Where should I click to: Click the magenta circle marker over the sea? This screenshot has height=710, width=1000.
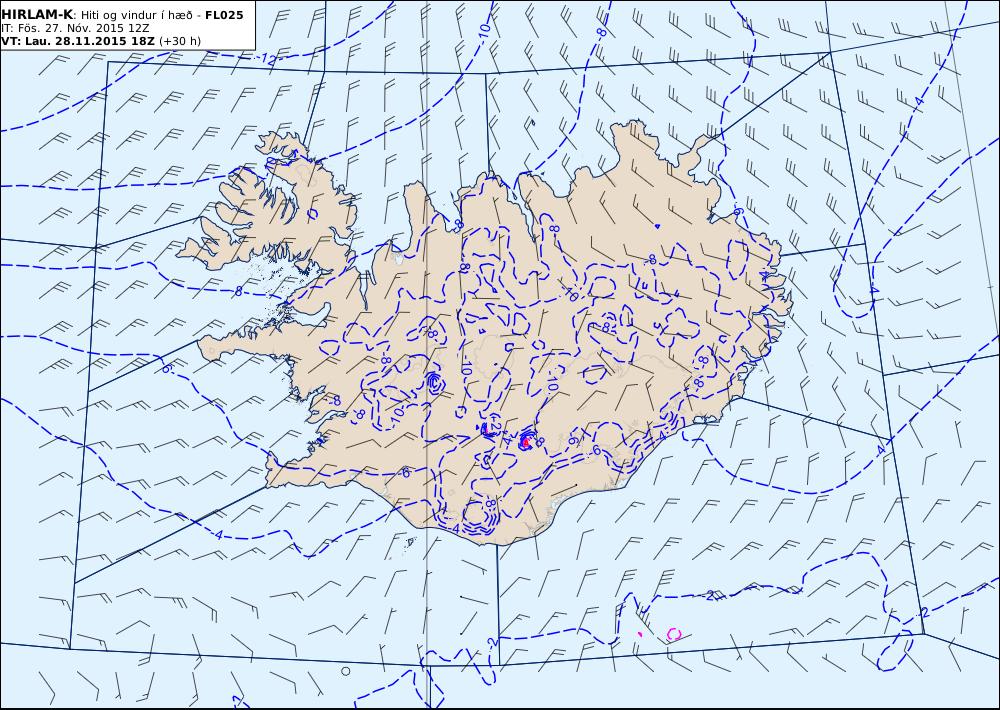(x=674, y=634)
